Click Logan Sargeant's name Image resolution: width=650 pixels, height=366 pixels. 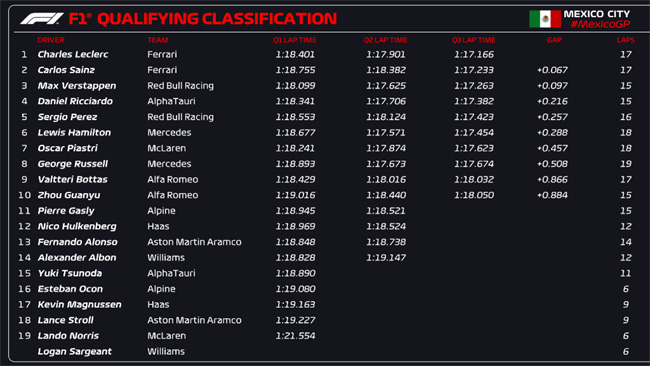coord(75,351)
